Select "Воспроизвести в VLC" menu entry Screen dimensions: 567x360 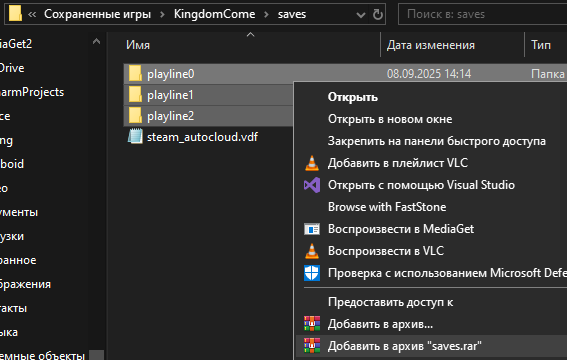click(385, 251)
